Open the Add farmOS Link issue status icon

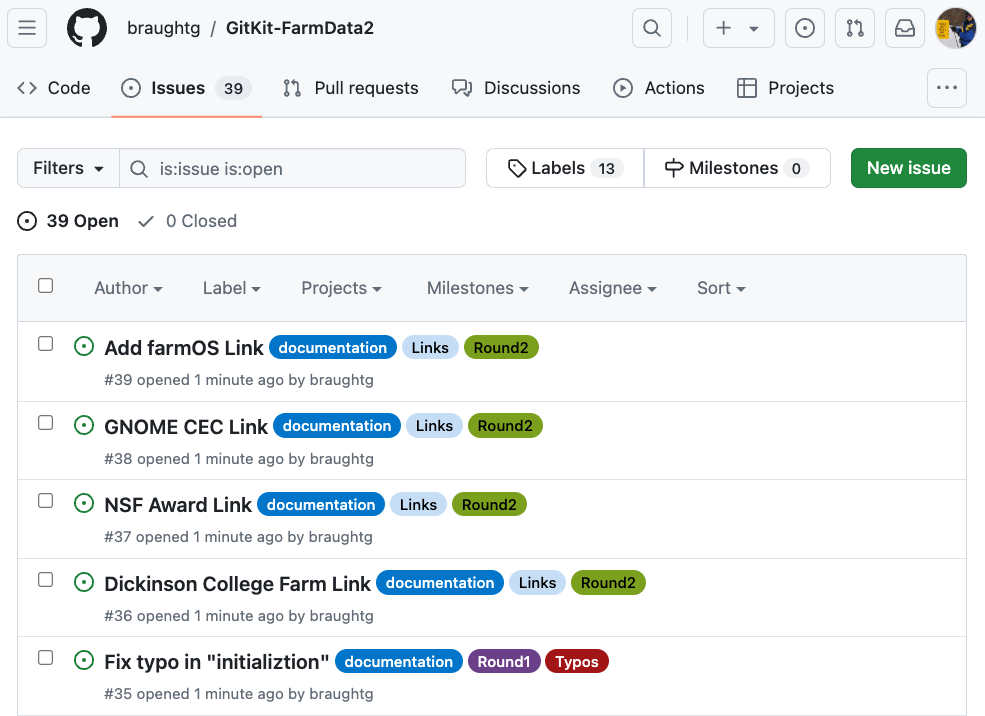[84, 347]
